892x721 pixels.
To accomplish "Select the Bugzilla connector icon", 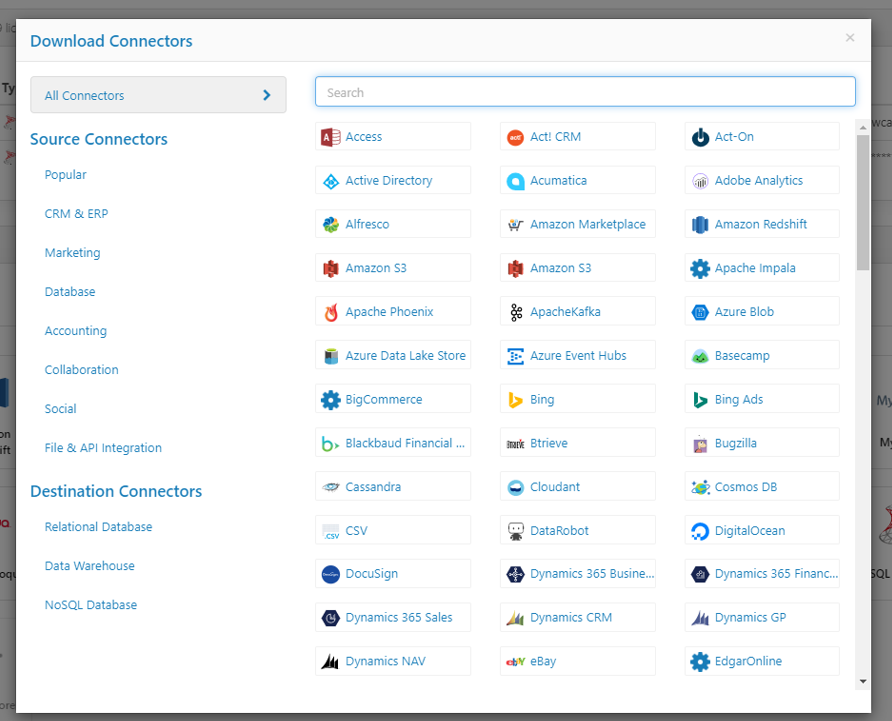I will [700, 443].
